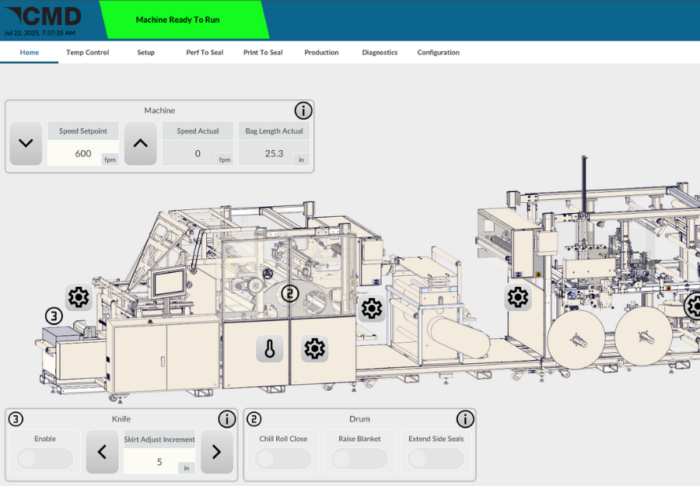Open the Print To Seal tab

pos(263,52)
